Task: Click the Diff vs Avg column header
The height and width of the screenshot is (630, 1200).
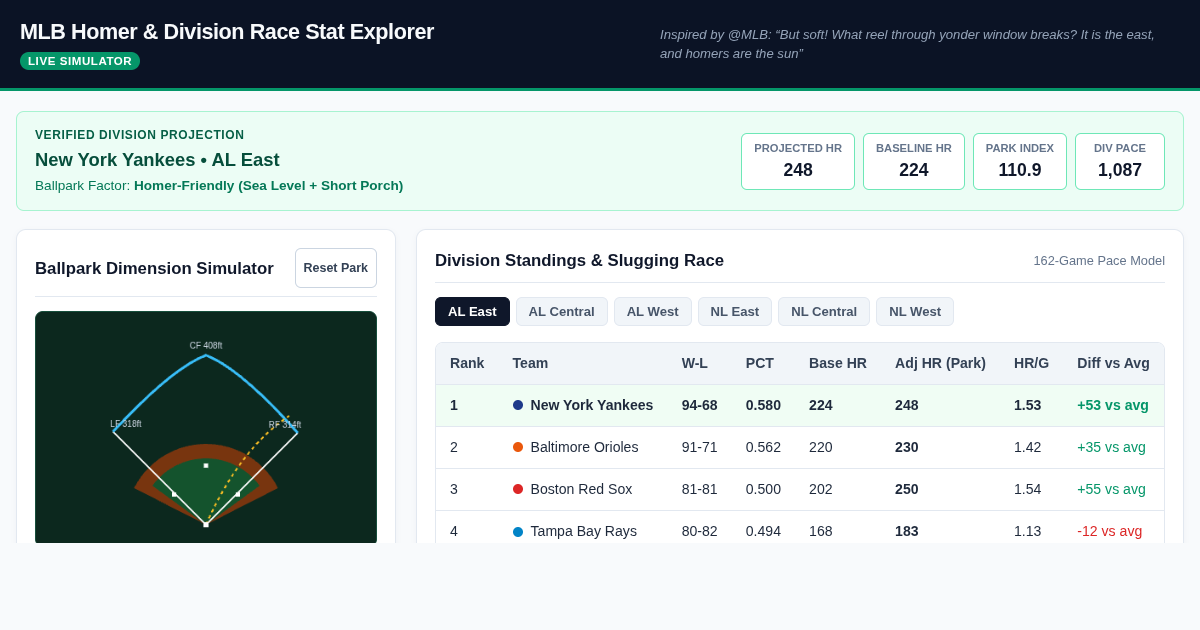Action: click(1113, 363)
